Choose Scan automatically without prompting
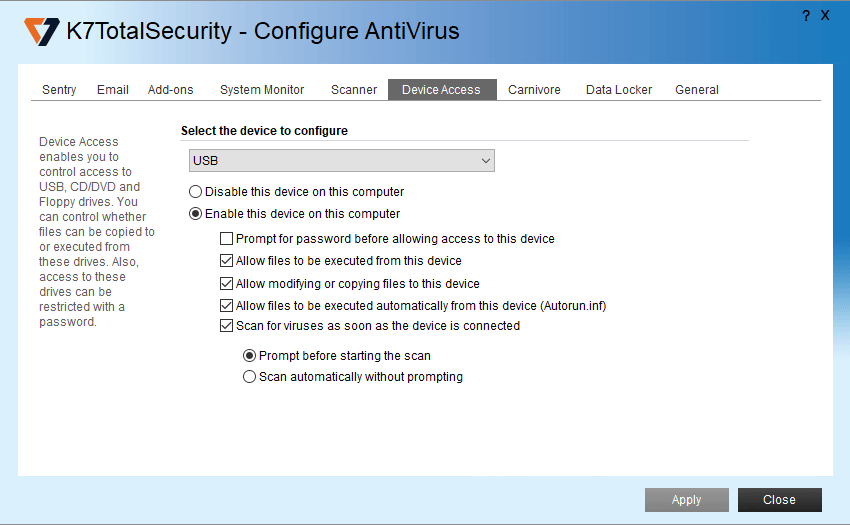 [x=250, y=377]
